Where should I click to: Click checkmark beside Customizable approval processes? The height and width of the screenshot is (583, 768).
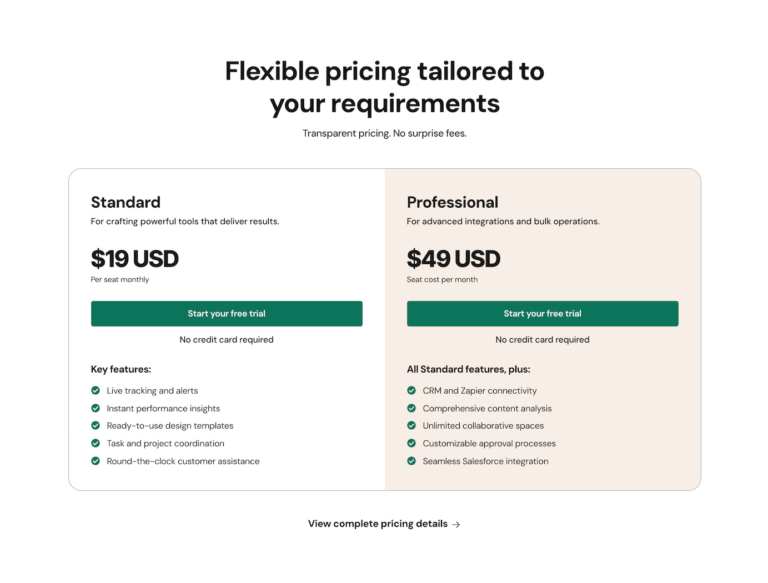point(411,443)
